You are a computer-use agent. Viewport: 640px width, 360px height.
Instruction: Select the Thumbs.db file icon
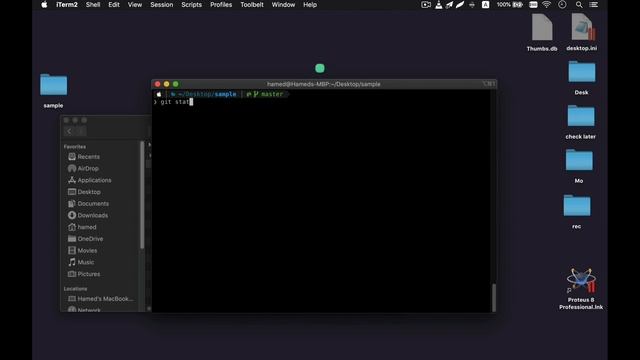(542, 27)
